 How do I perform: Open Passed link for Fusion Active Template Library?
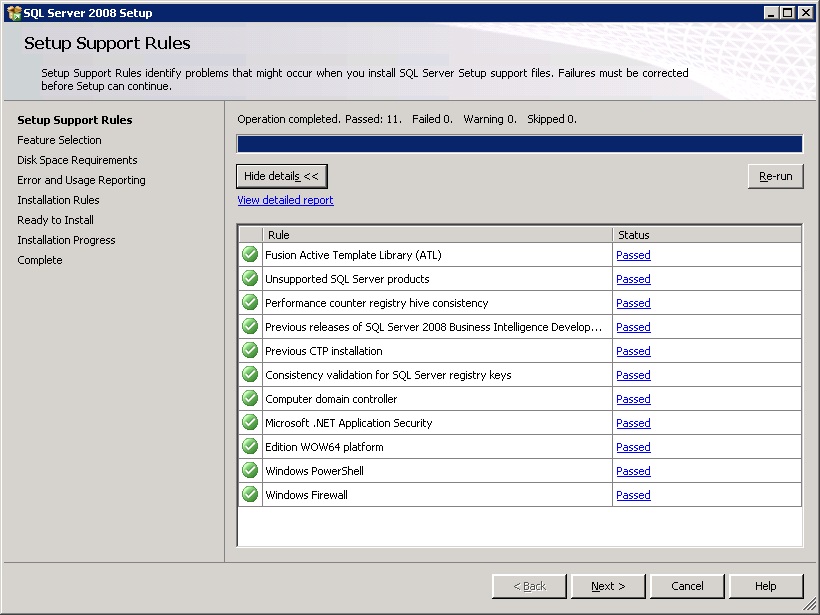[x=633, y=255]
